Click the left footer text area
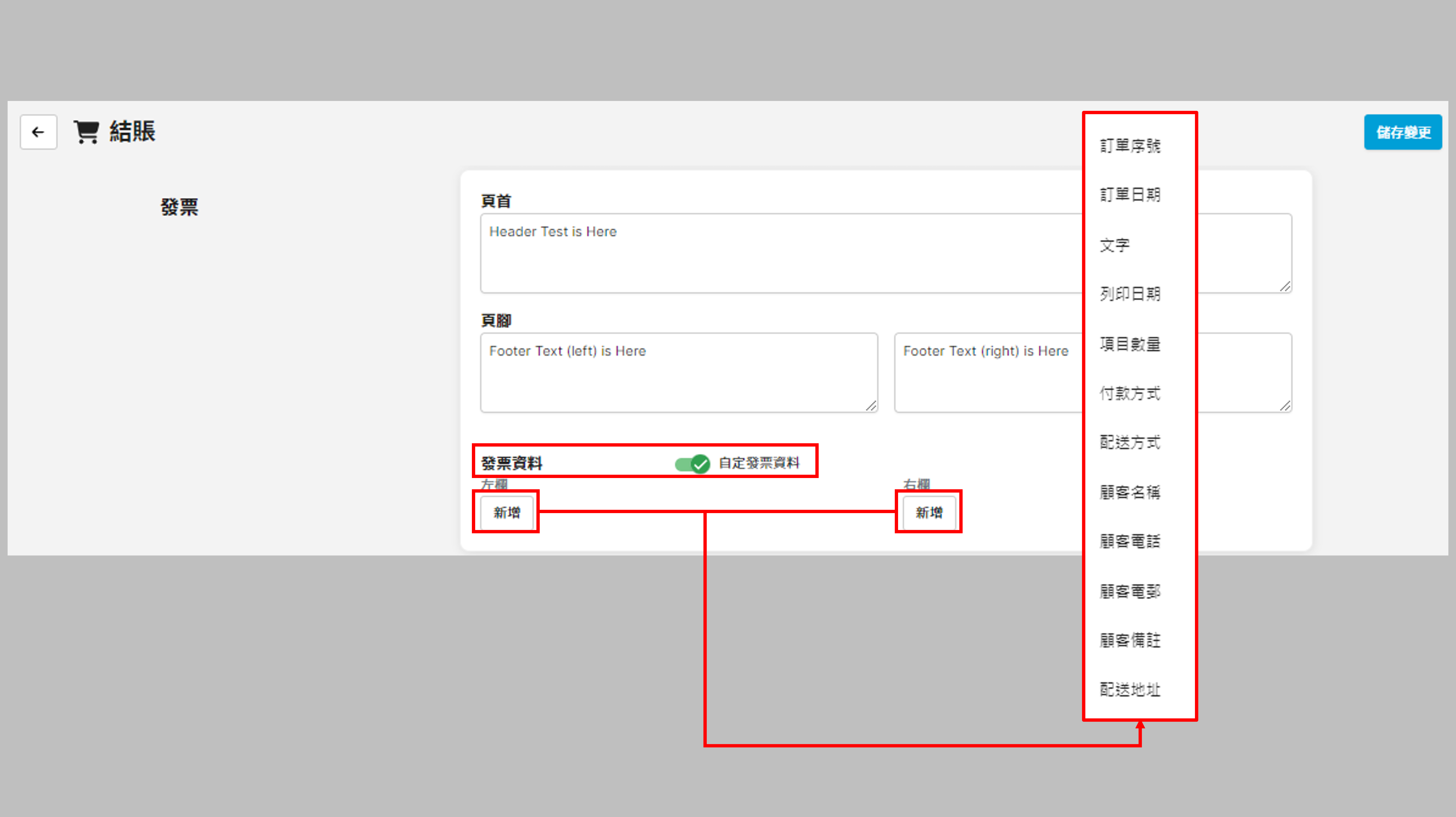Screen dimensions: 1456x817 coord(678,372)
